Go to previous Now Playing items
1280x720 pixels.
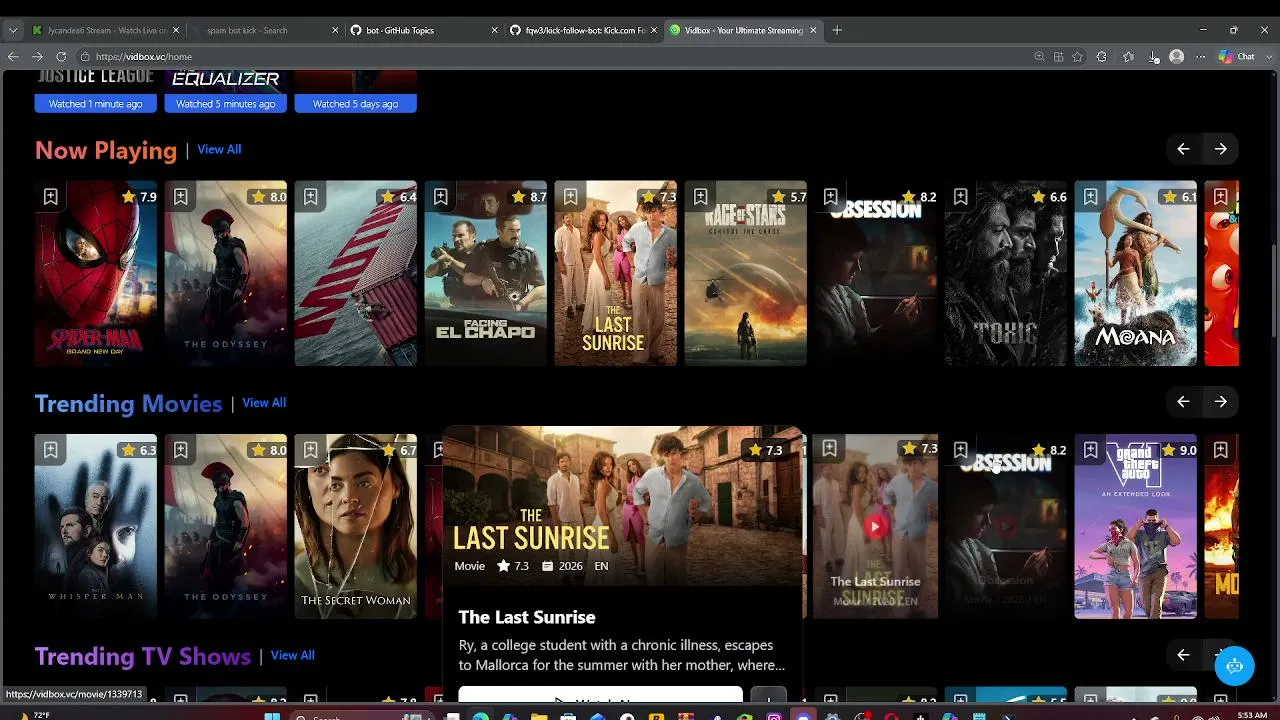coord(1183,149)
